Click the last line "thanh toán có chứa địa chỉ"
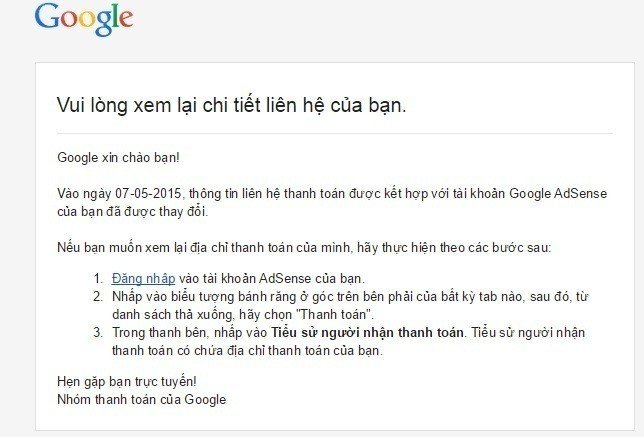 pyautogui.click(x=247, y=351)
